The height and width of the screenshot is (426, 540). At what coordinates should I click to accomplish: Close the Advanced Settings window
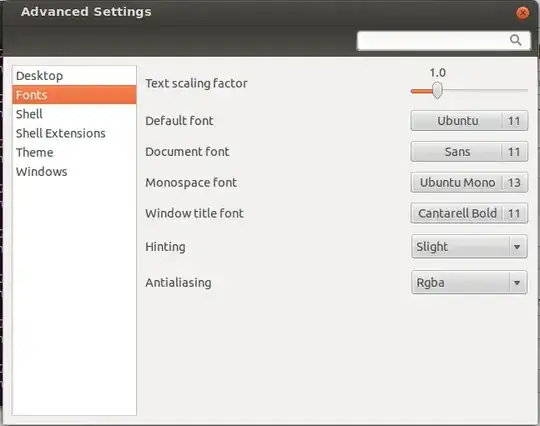[x=522, y=13]
